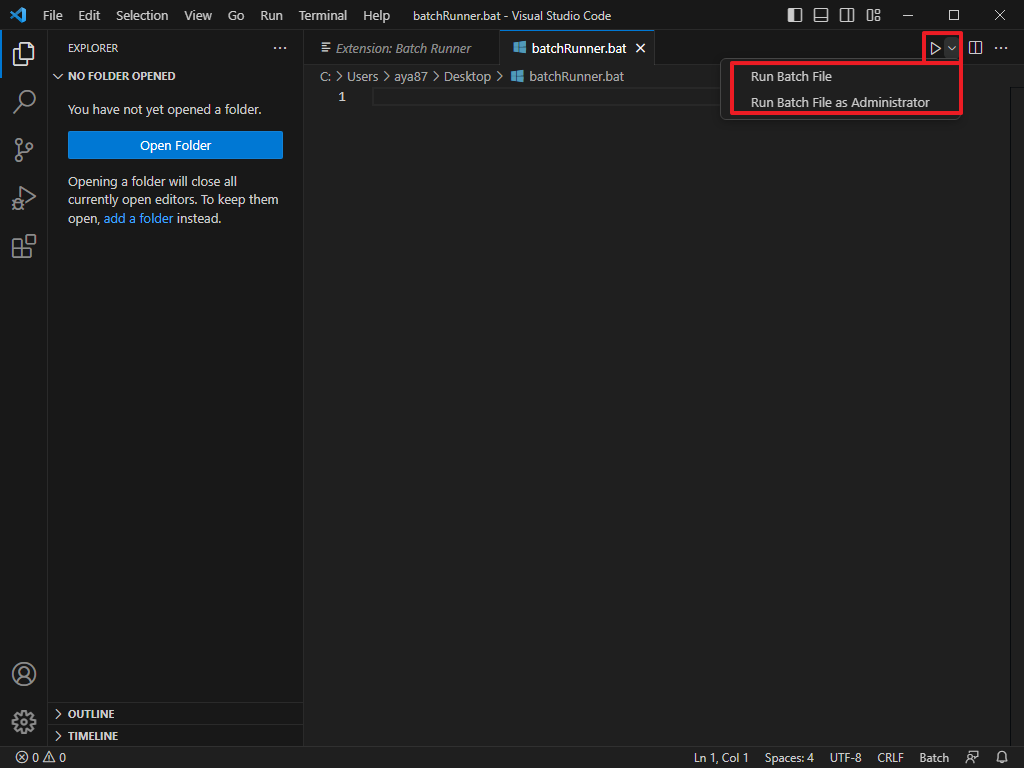Switch to Extension: Batch Runner tab
1024x768 pixels.
[x=402, y=48]
